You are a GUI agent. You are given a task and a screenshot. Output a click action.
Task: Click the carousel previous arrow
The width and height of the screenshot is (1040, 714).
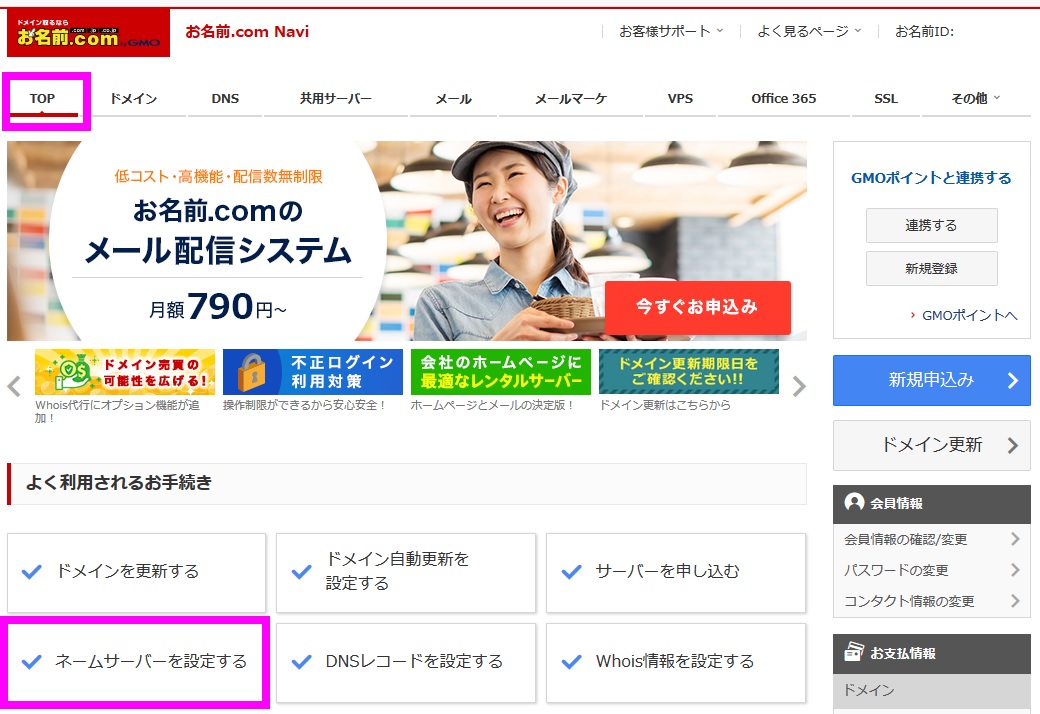[15, 386]
